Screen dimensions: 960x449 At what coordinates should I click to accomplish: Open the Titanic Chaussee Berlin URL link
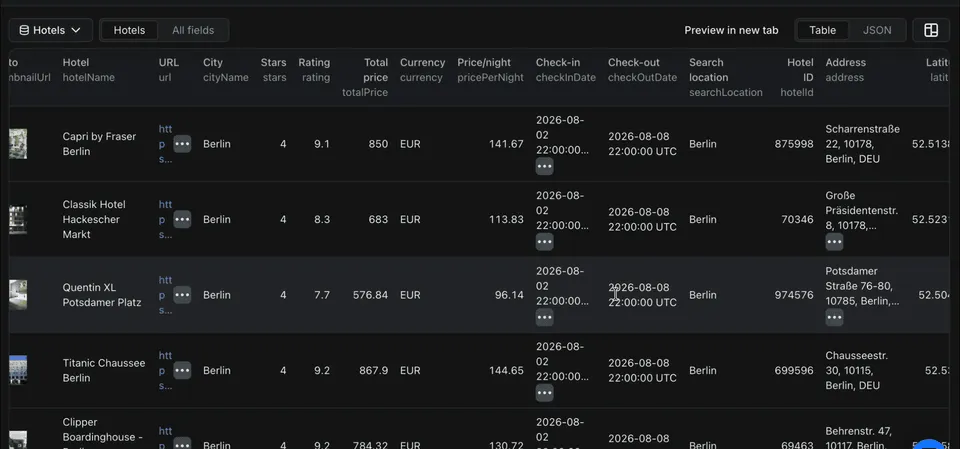[x=165, y=370]
